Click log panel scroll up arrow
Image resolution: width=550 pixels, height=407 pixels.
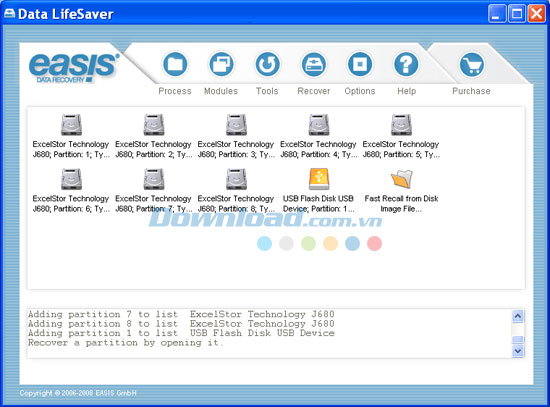518,316
